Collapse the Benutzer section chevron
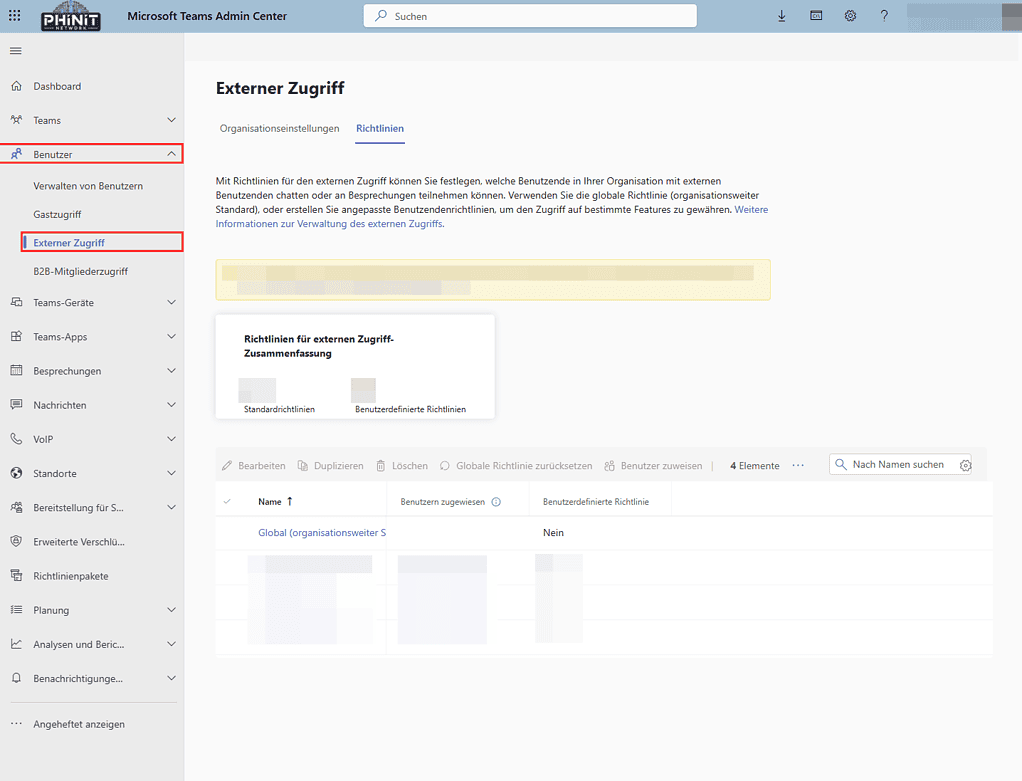 click(x=172, y=154)
